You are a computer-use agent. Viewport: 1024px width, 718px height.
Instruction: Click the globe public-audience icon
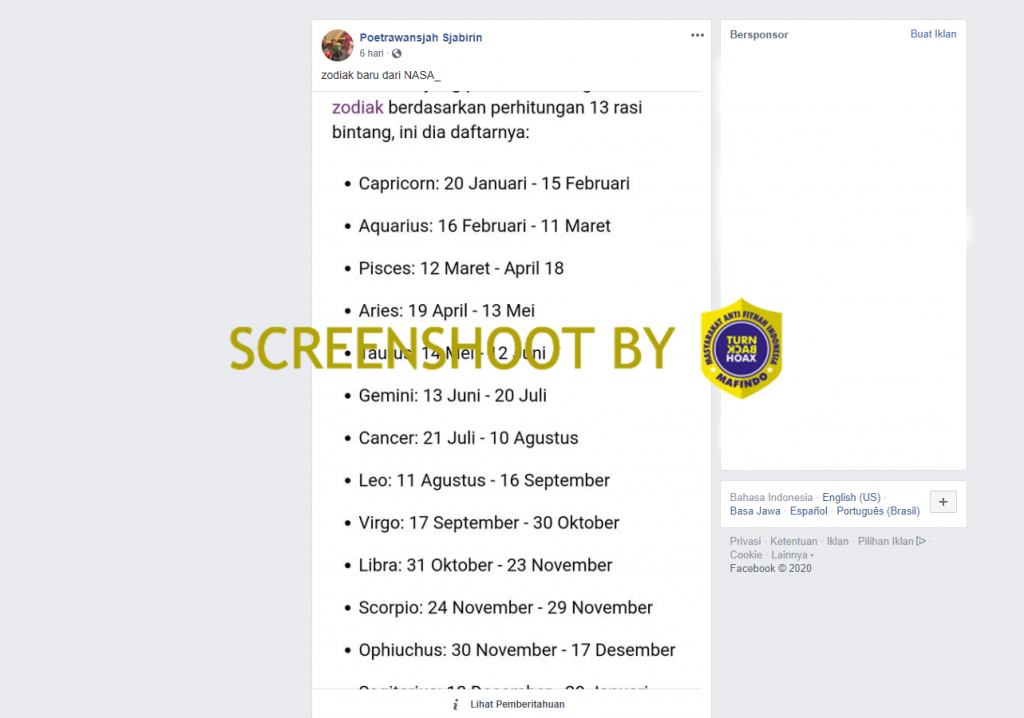(396, 54)
